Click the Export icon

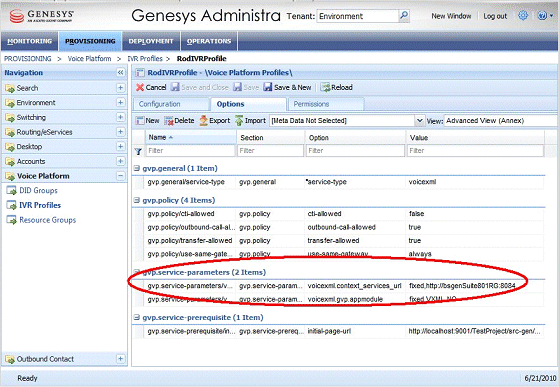pos(204,120)
